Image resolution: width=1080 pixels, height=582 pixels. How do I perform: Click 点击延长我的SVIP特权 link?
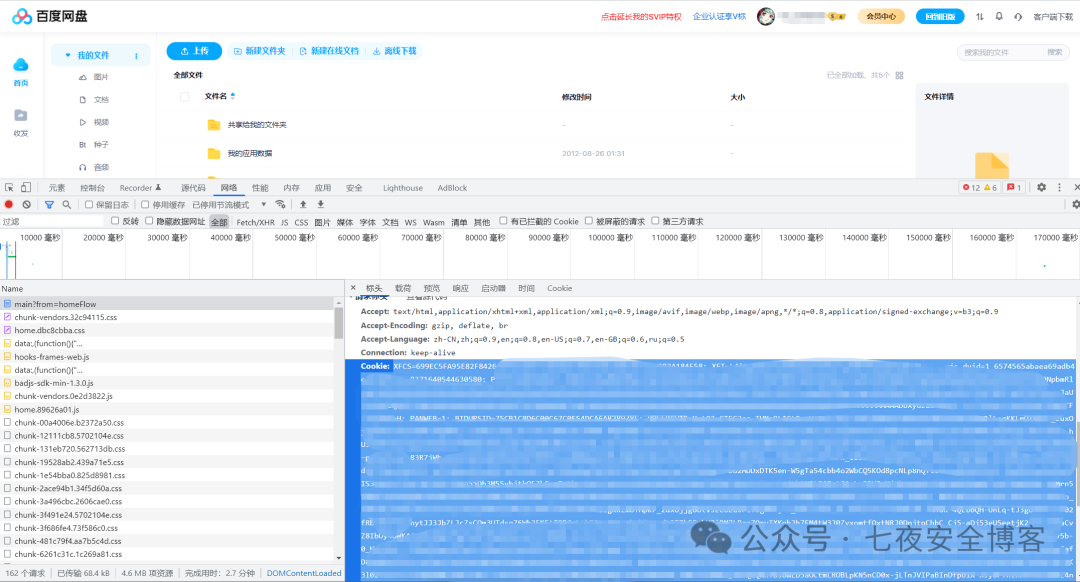641,17
